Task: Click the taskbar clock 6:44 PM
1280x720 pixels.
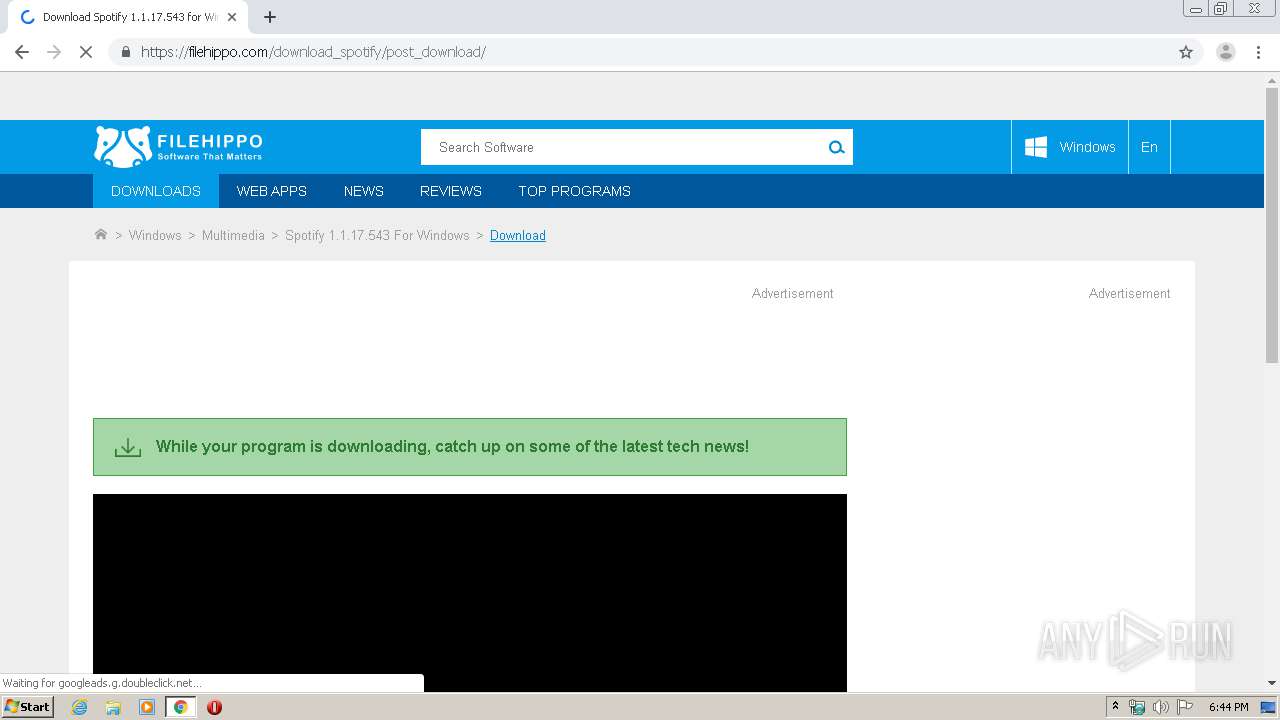Action: (x=1228, y=707)
